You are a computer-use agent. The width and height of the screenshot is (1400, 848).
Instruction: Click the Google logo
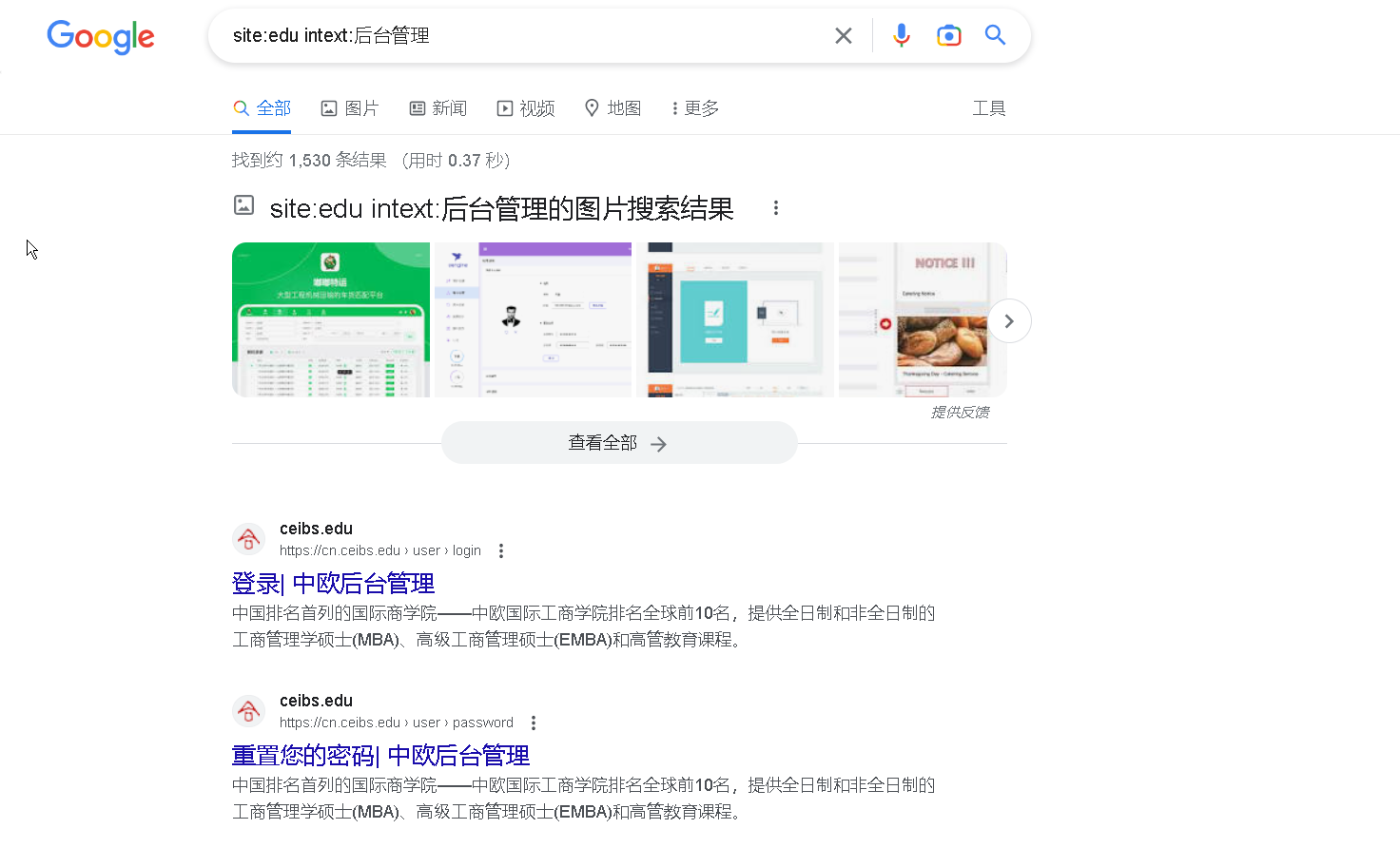(x=101, y=37)
